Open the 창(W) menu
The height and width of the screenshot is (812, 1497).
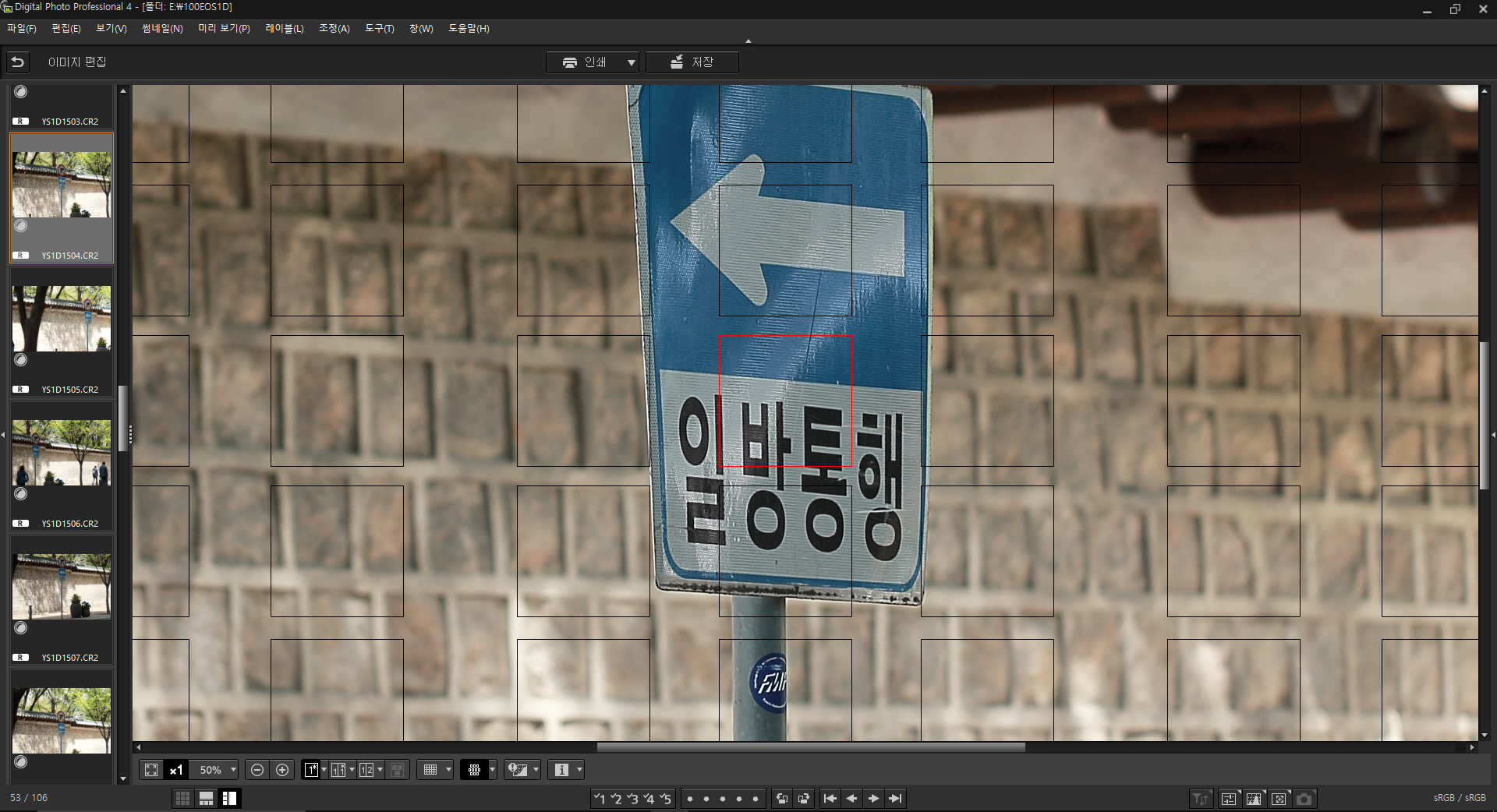click(421, 29)
